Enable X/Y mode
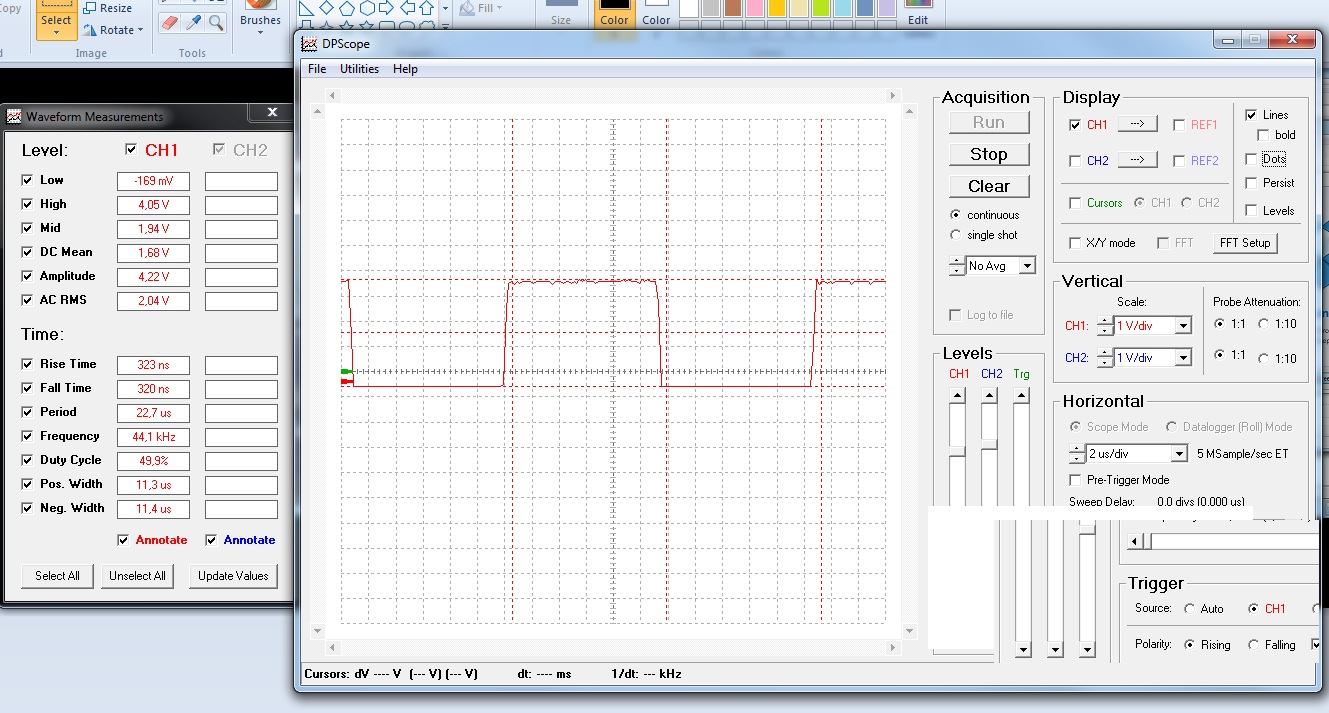 pos(1075,243)
